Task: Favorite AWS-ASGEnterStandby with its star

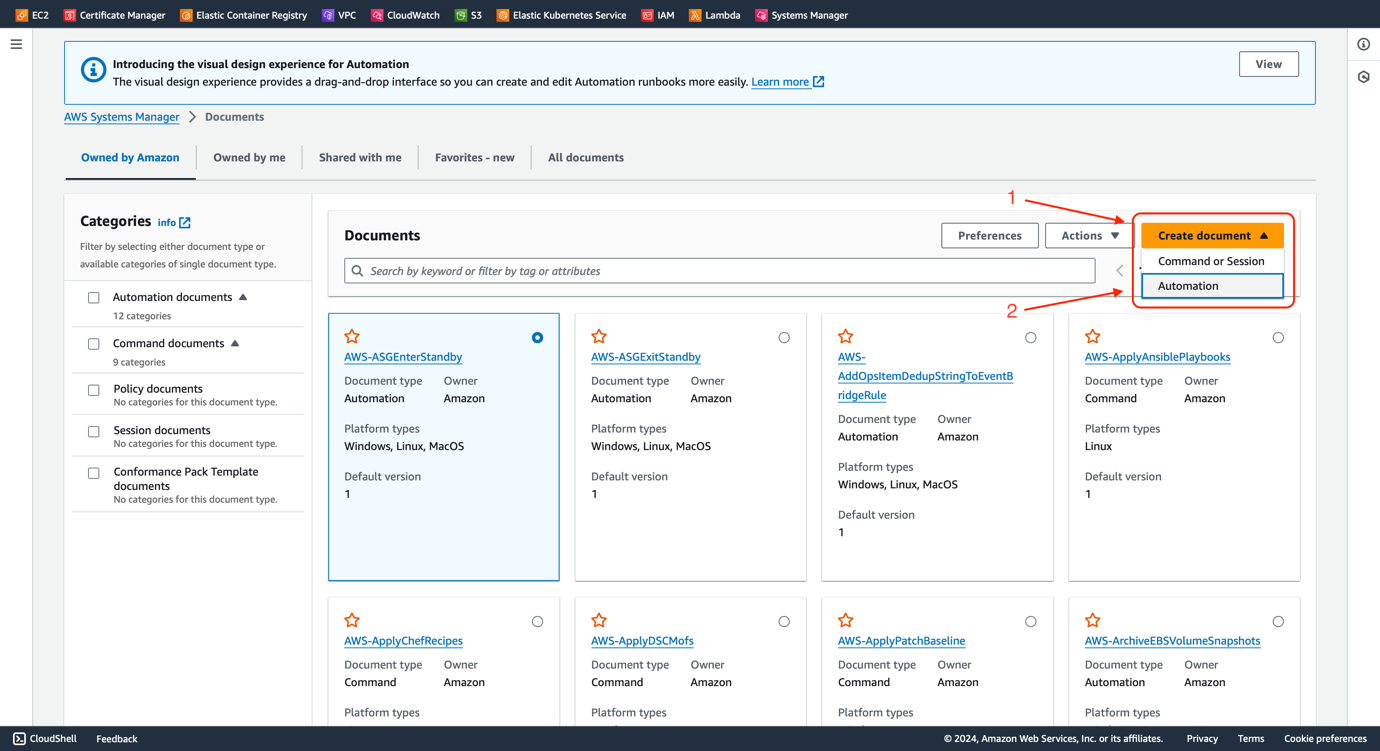Action: pyautogui.click(x=352, y=336)
